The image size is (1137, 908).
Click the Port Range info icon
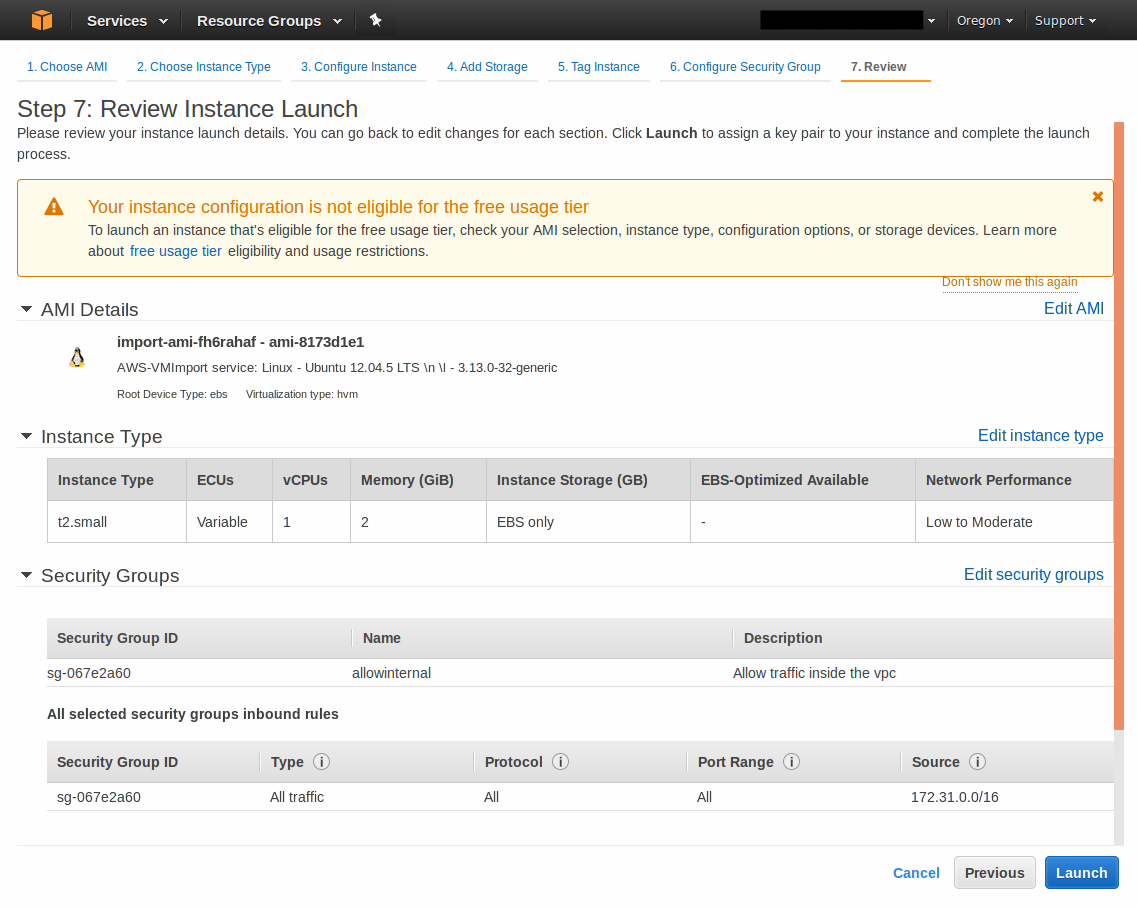tap(791, 762)
